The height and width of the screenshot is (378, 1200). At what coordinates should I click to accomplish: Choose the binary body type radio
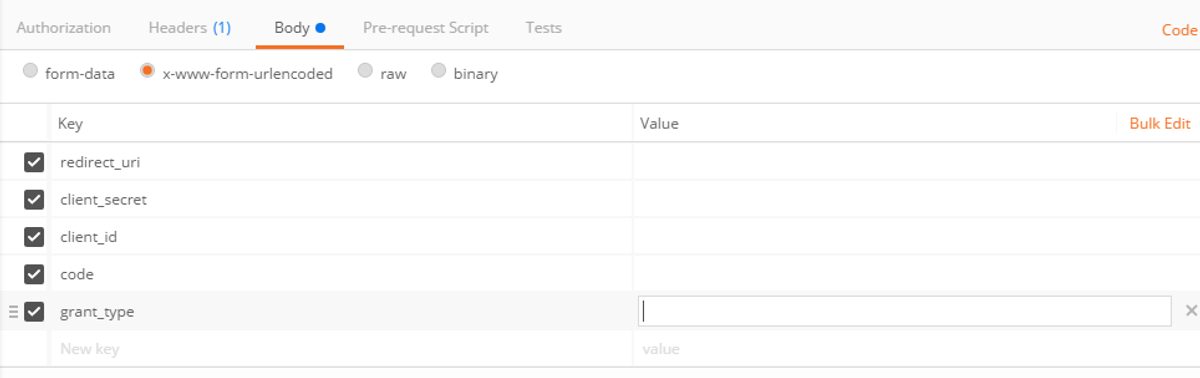coord(438,72)
